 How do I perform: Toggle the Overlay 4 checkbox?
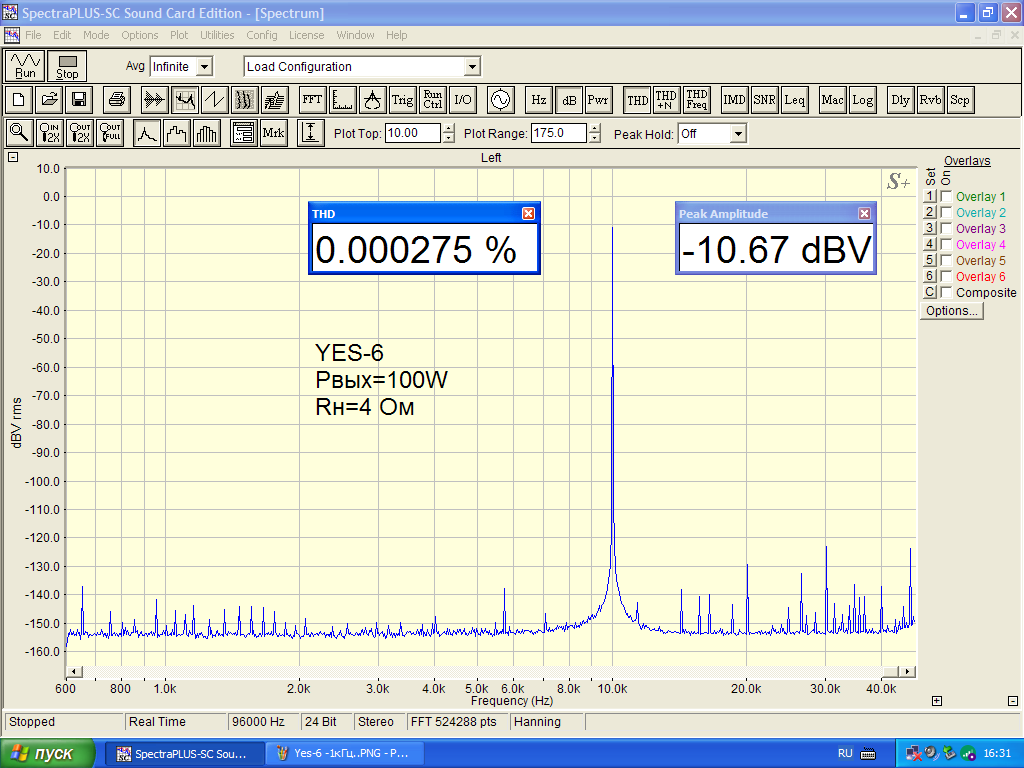point(946,245)
